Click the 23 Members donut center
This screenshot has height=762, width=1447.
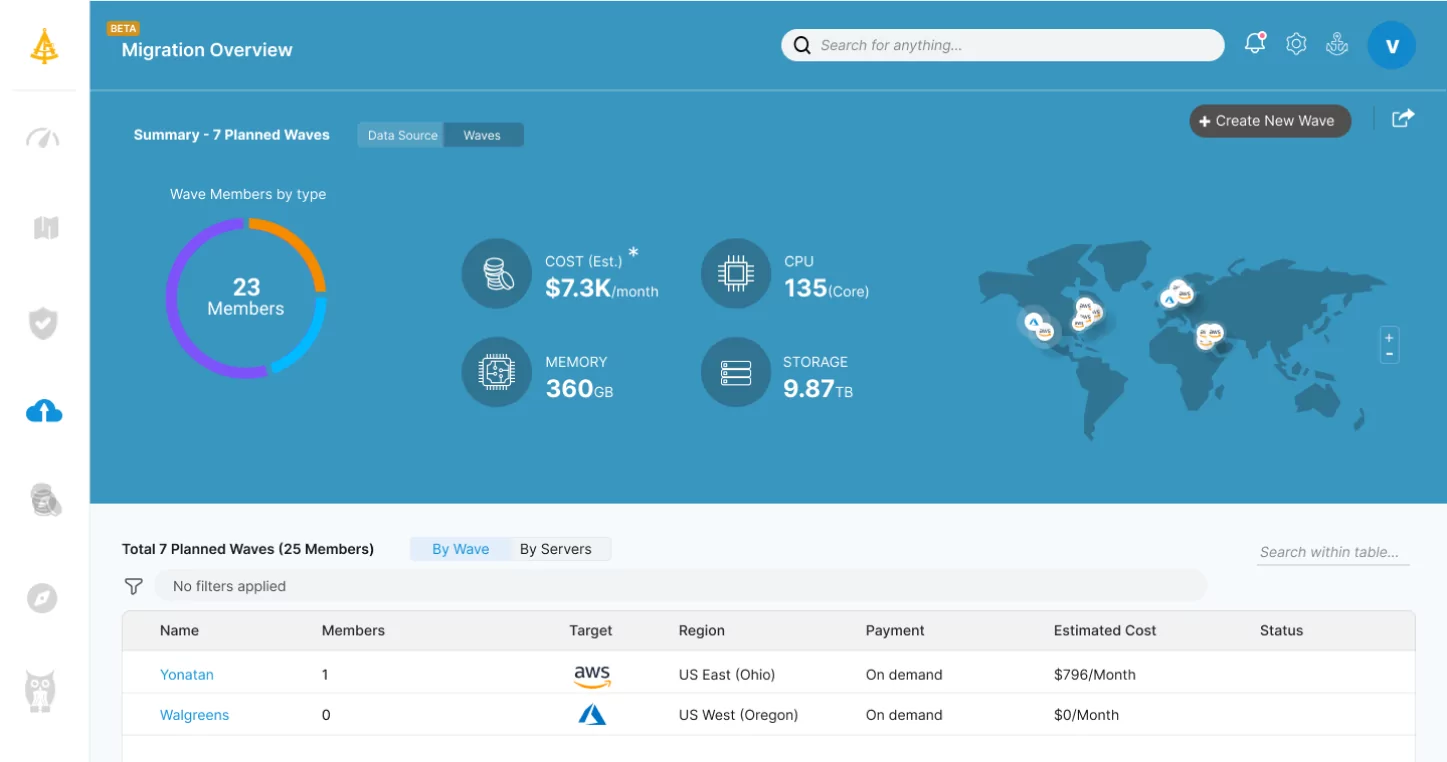click(x=246, y=298)
